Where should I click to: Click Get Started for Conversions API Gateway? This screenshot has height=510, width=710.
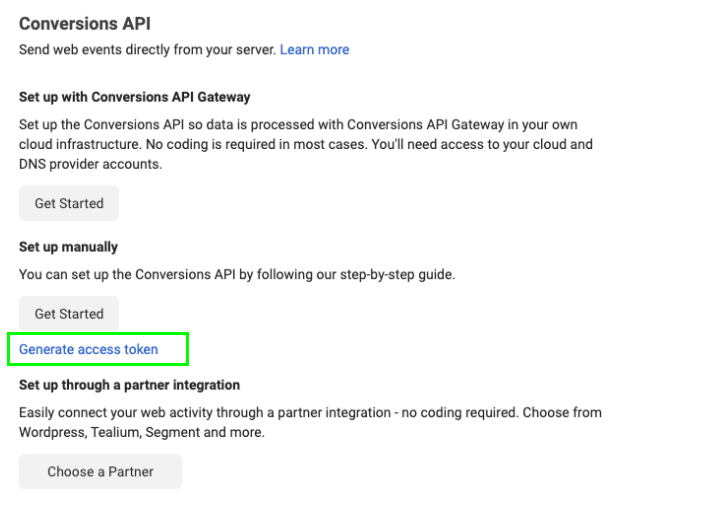click(69, 203)
